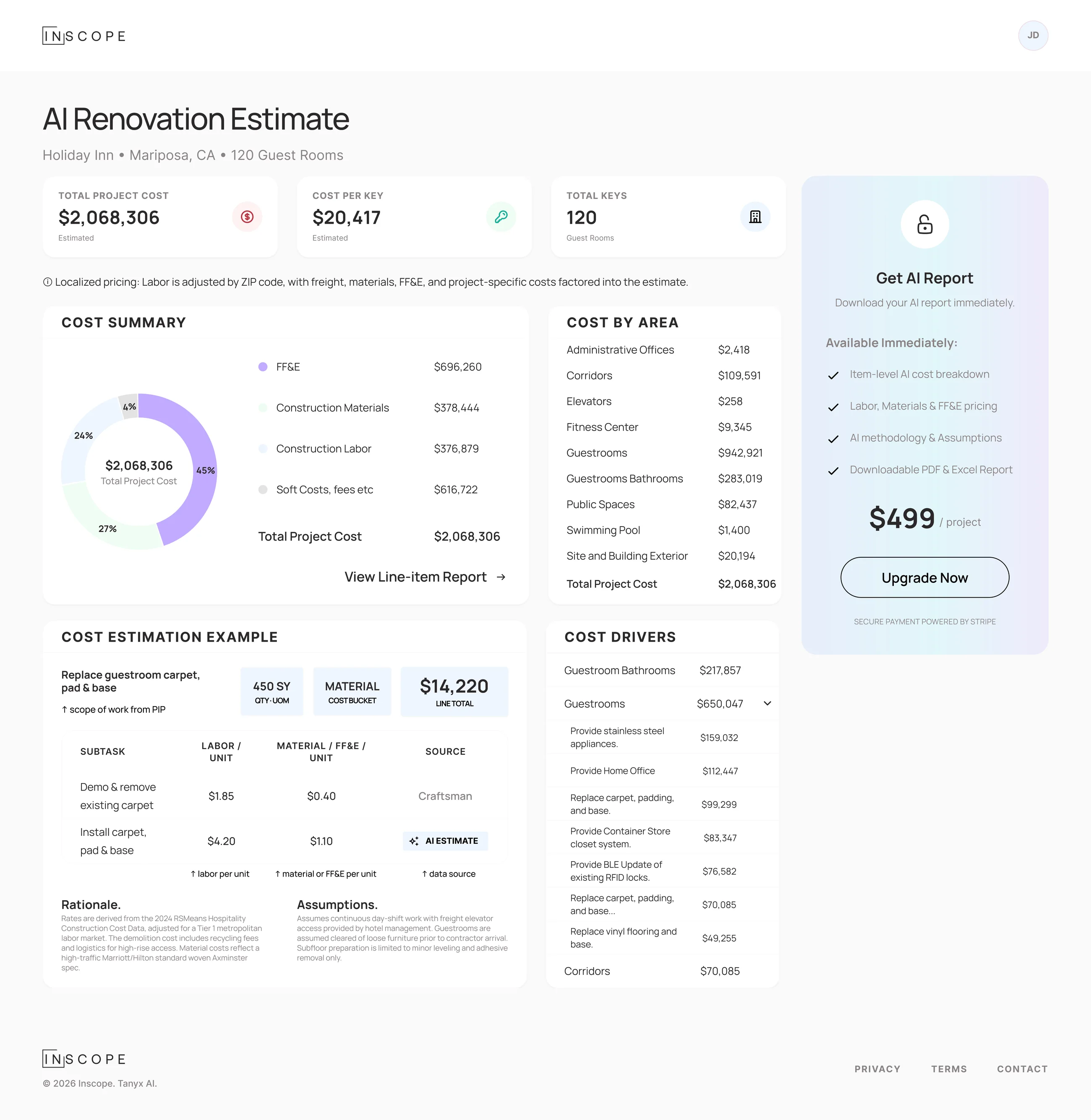Screen dimensions: 1091x1120
Task: Open the Privacy footer link
Action: (x=877, y=1069)
